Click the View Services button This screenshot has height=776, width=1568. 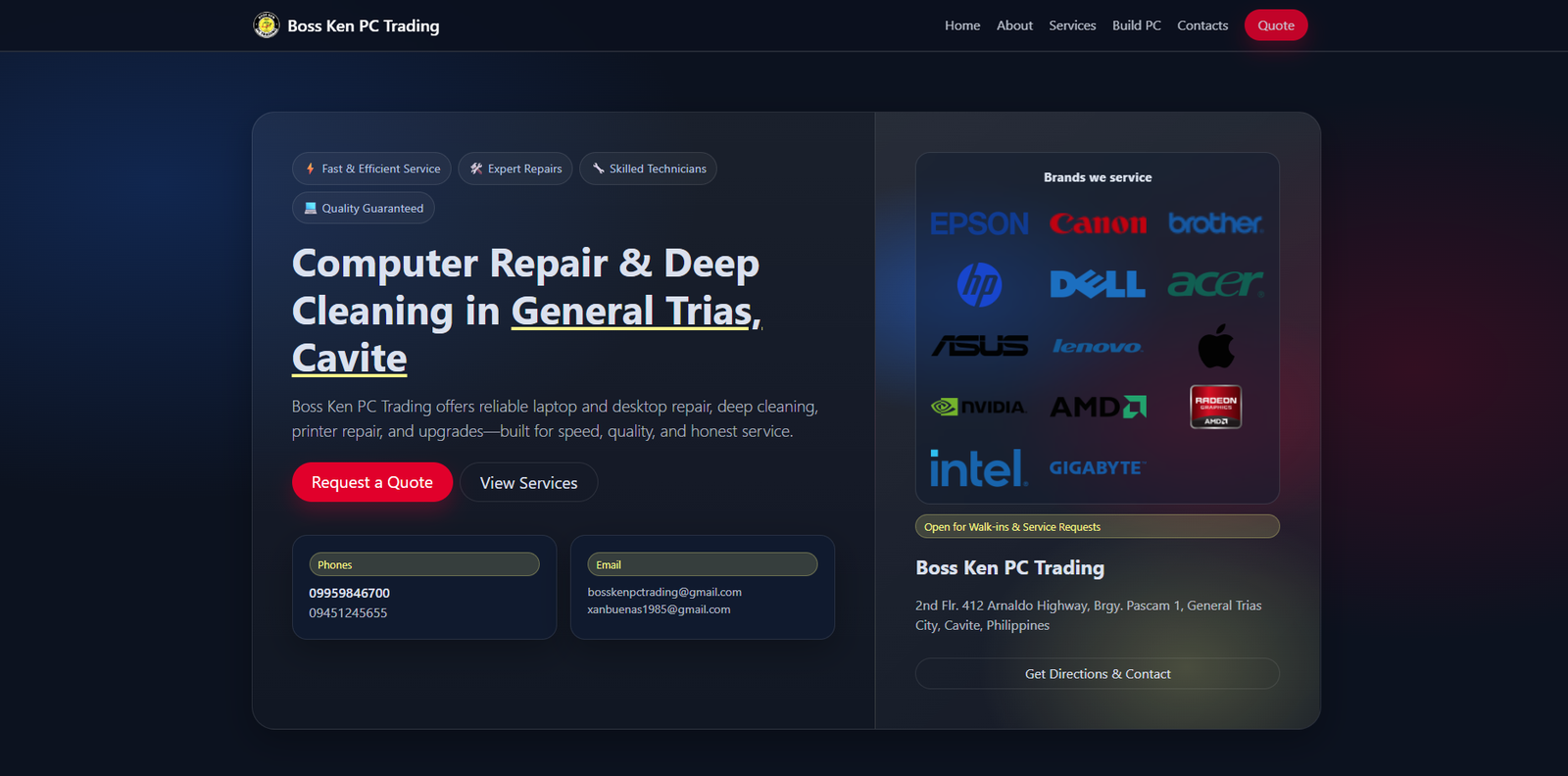(528, 482)
